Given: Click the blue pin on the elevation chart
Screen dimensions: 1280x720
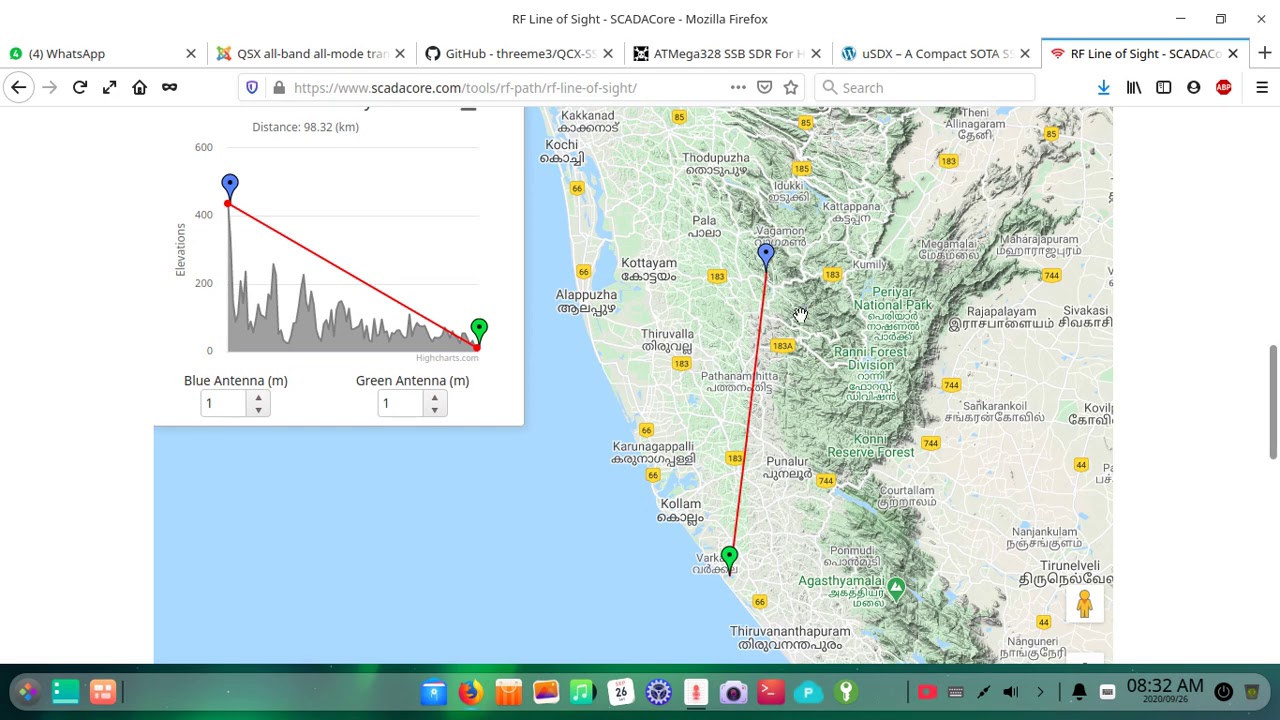Looking at the screenshot, I should 230,186.
